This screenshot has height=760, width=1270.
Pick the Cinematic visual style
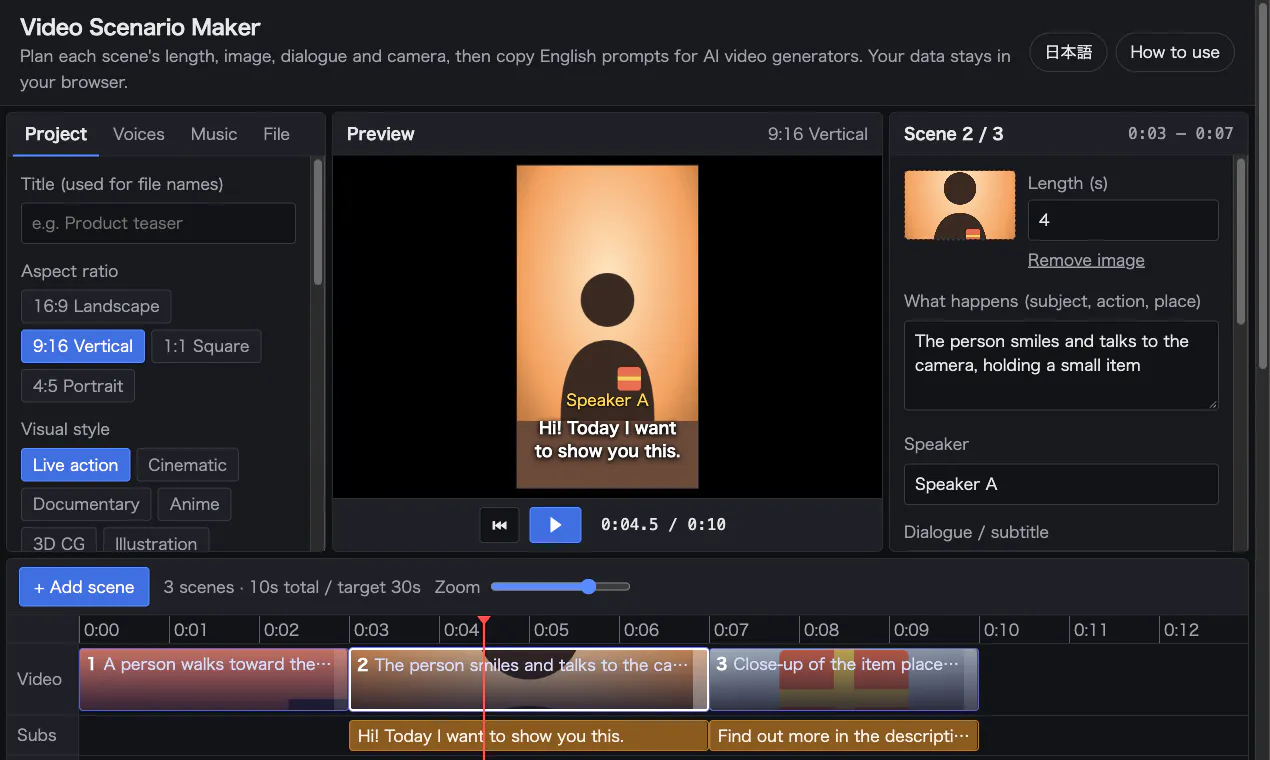(187, 465)
